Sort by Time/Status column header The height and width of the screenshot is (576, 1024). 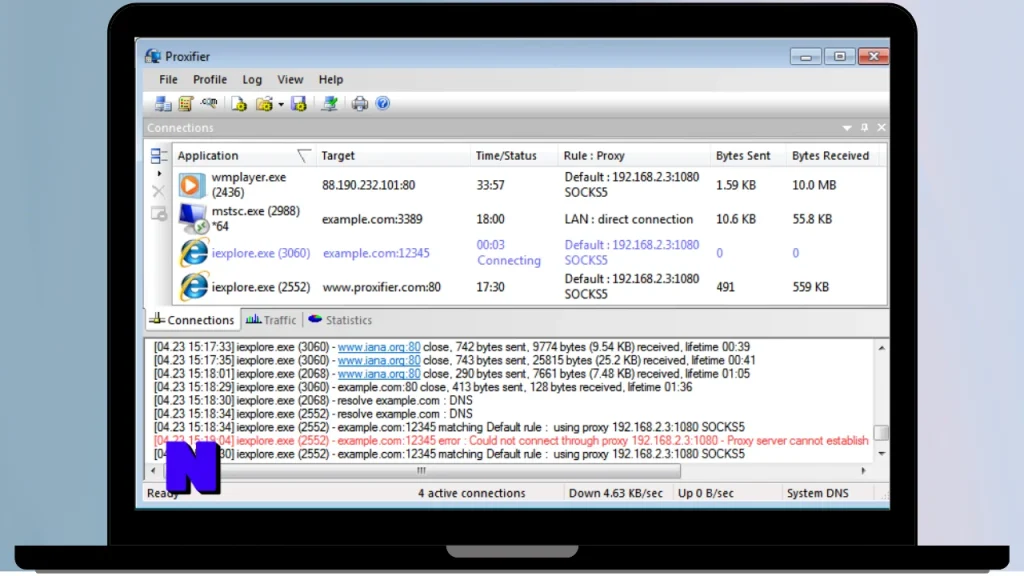coord(514,155)
